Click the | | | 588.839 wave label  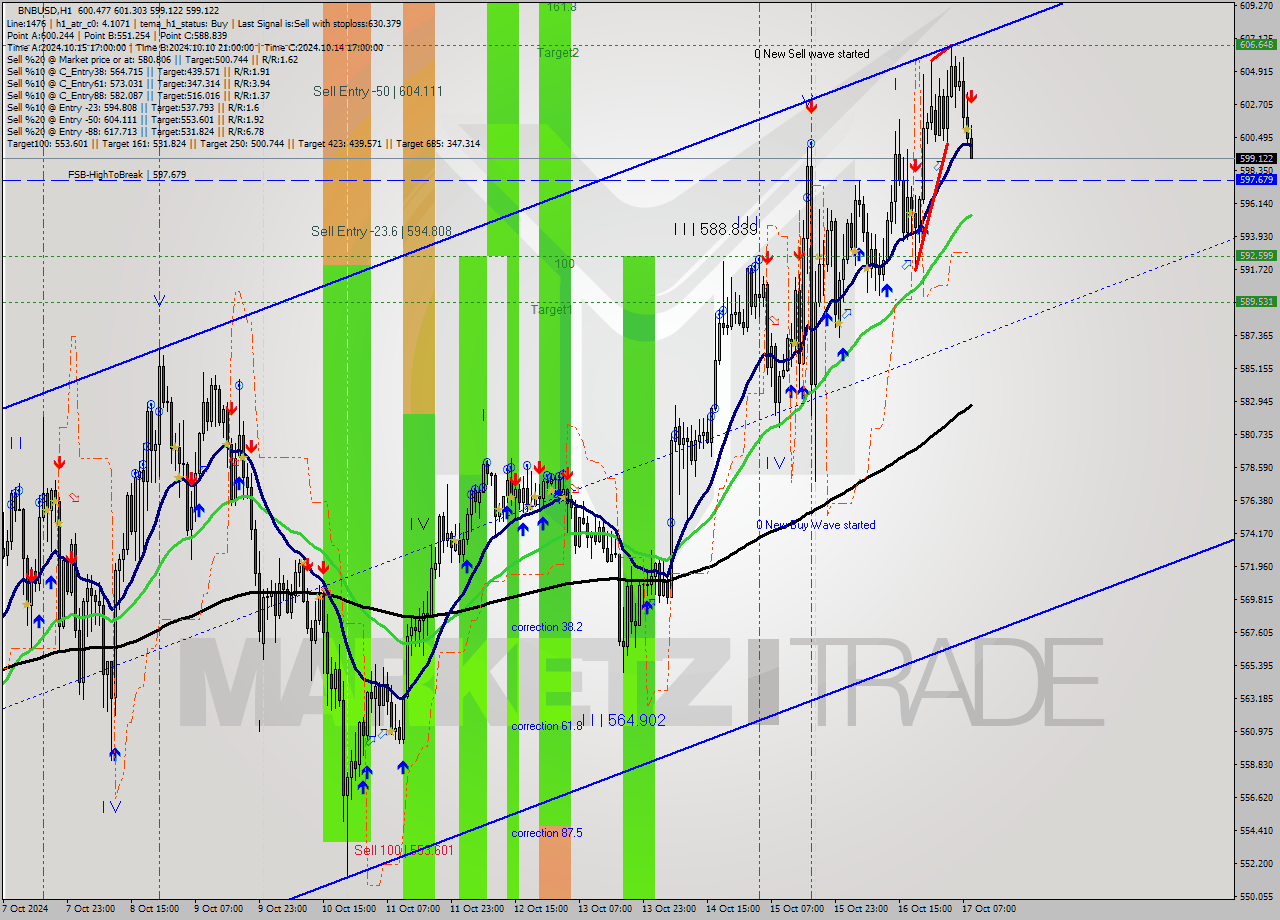coord(715,229)
